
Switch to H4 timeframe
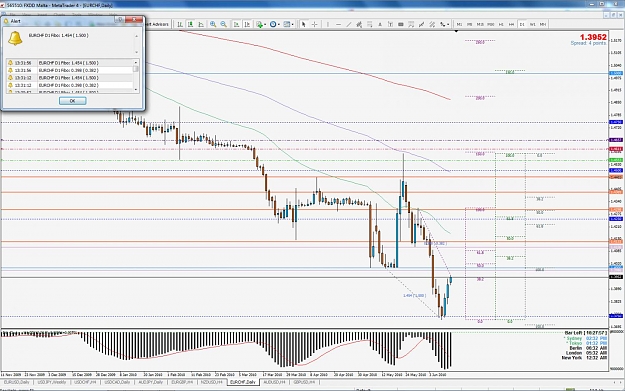[511, 24]
